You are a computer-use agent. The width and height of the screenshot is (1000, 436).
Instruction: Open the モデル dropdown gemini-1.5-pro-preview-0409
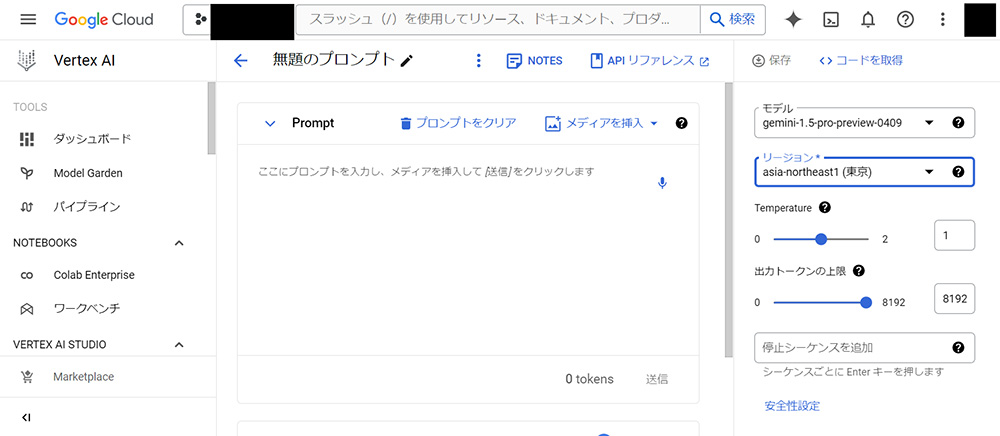click(864, 123)
